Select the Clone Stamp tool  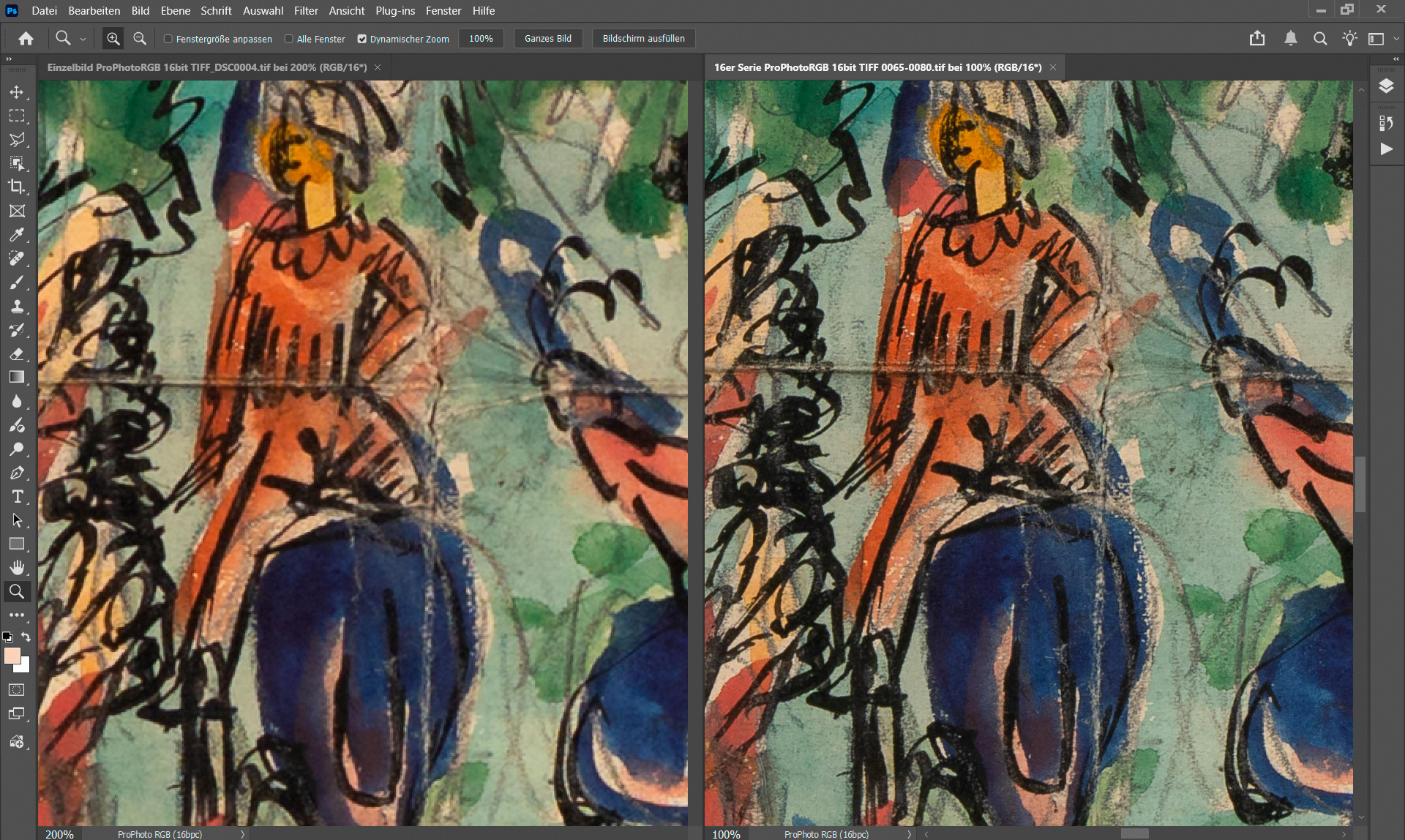point(17,306)
